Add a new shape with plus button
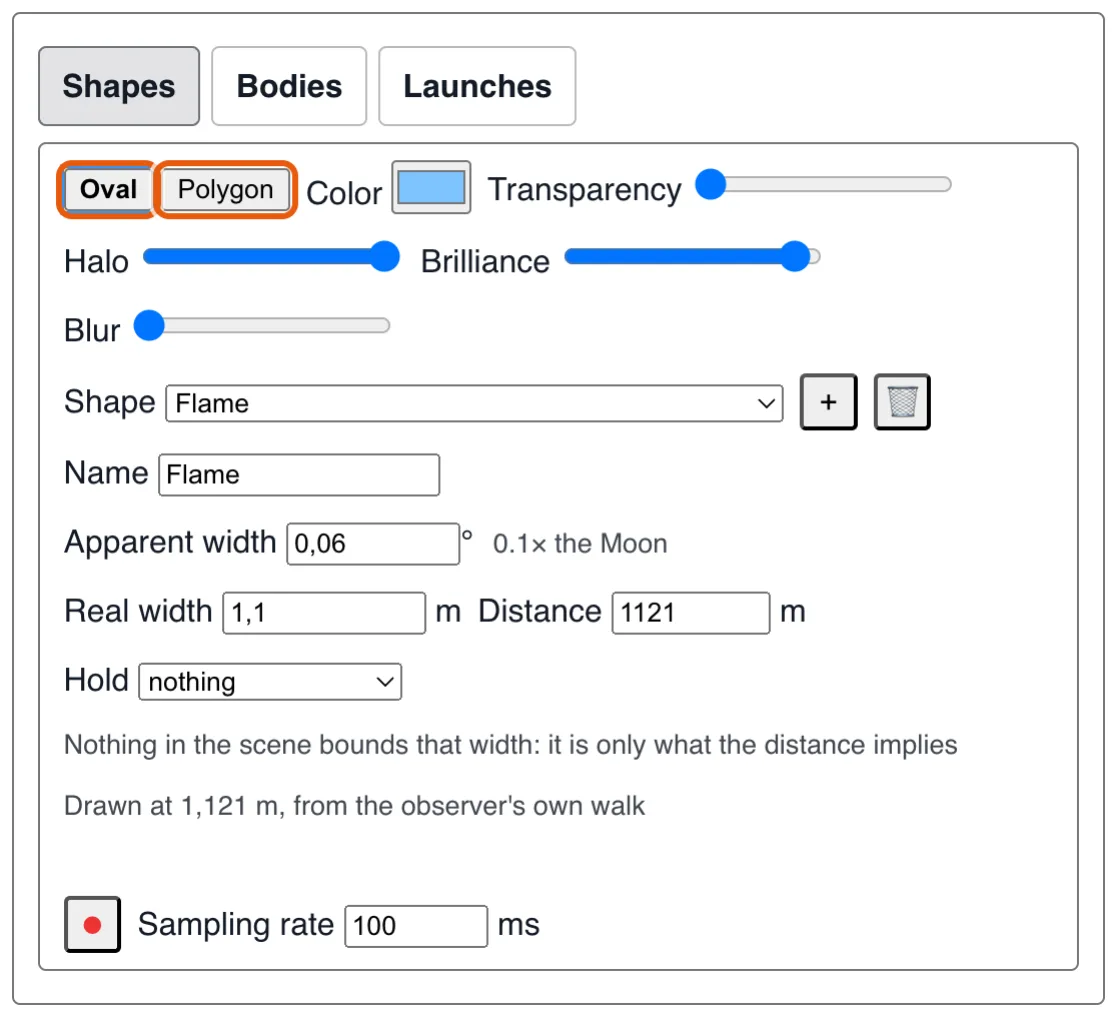Screen dimensions: 1117x1017 click(x=828, y=402)
